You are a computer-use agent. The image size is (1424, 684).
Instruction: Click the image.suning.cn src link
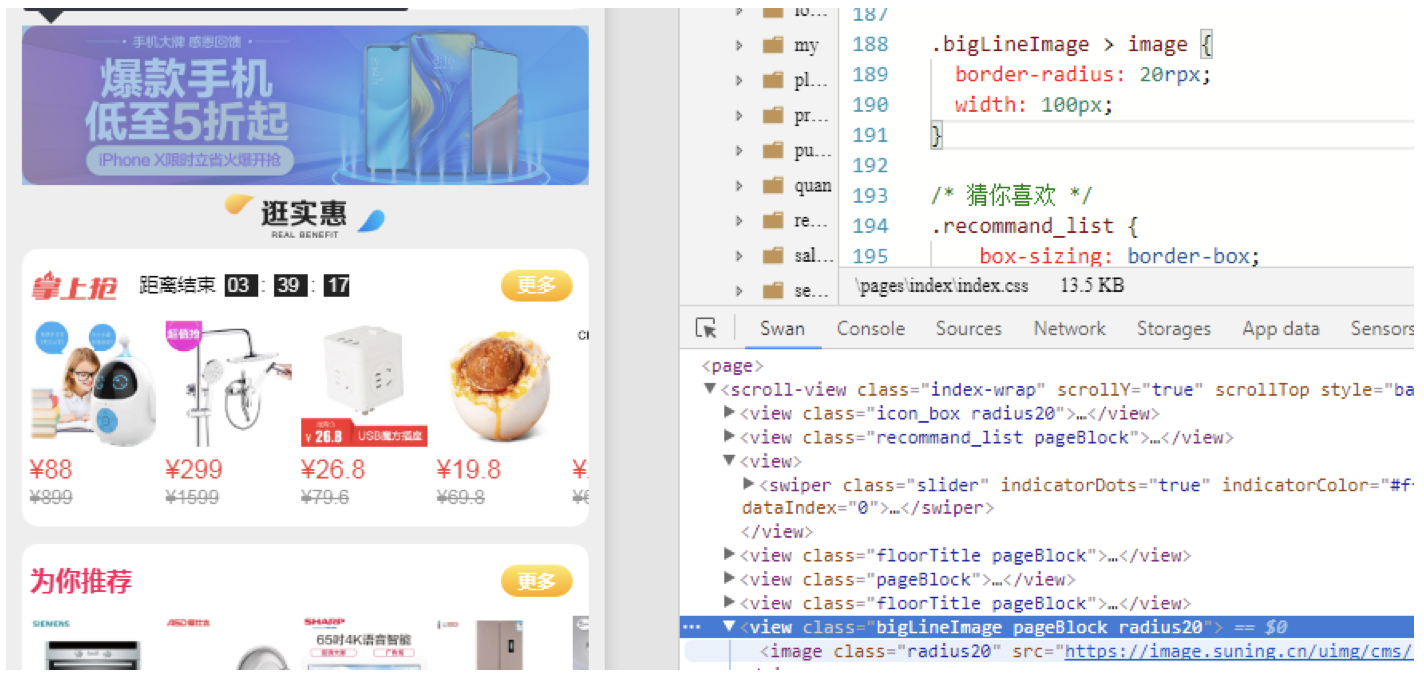[x=1239, y=651]
